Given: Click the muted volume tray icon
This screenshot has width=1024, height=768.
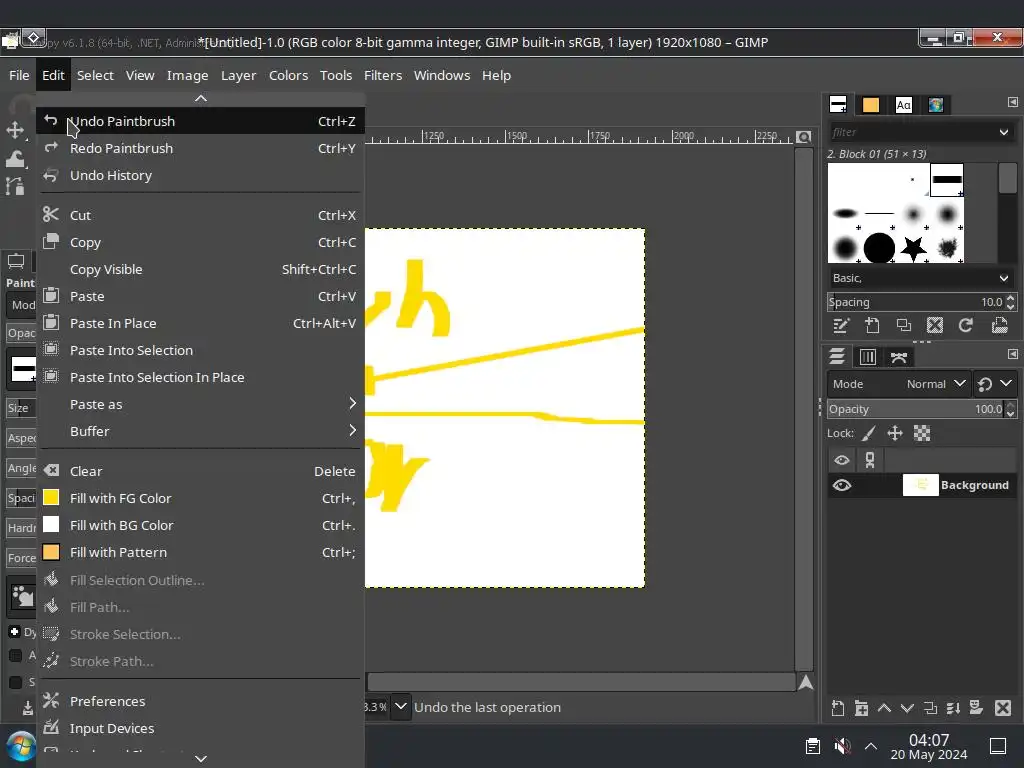Looking at the screenshot, I should click(842, 746).
